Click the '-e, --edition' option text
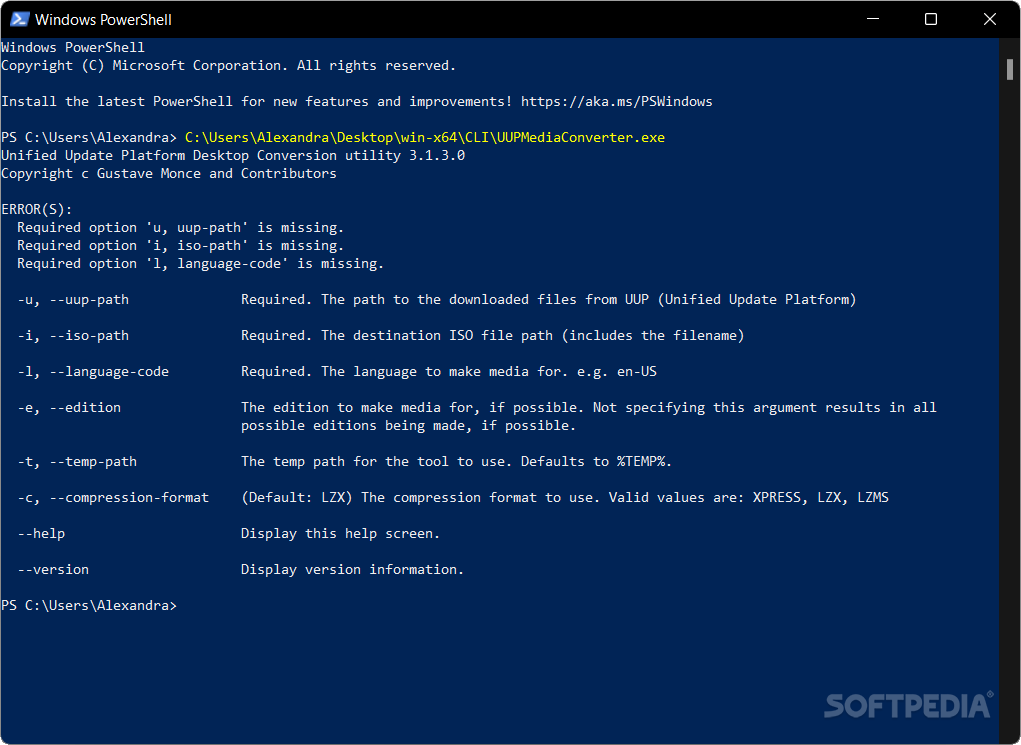This screenshot has height=745, width=1021. click(x=69, y=408)
